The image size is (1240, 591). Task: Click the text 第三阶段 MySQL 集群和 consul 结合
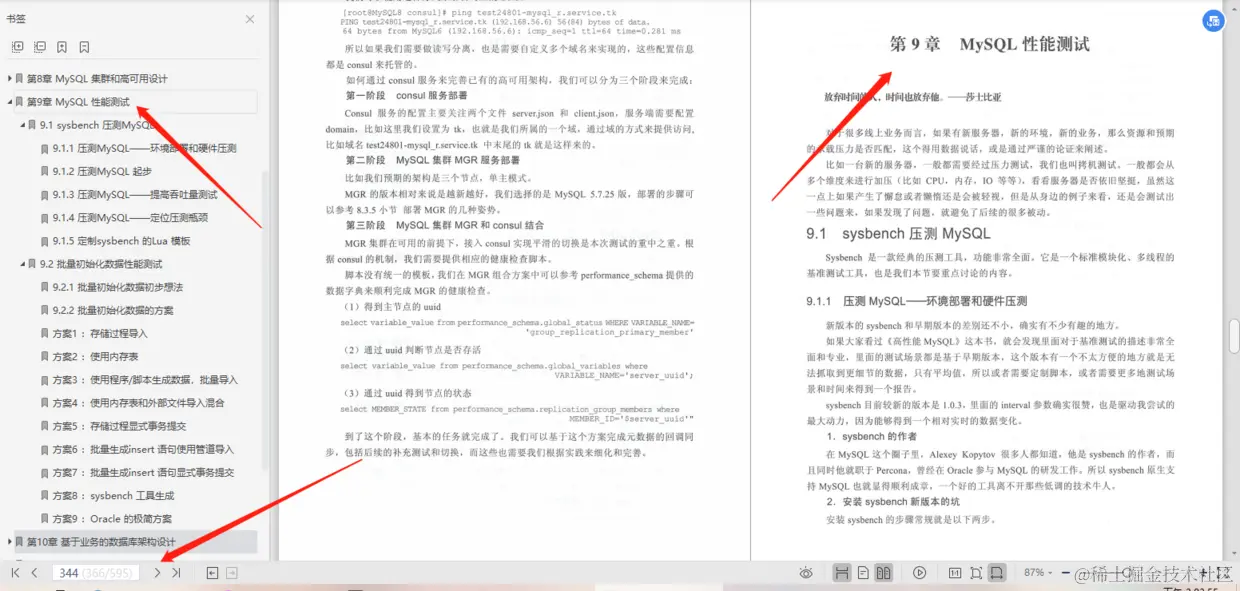click(x=444, y=226)
